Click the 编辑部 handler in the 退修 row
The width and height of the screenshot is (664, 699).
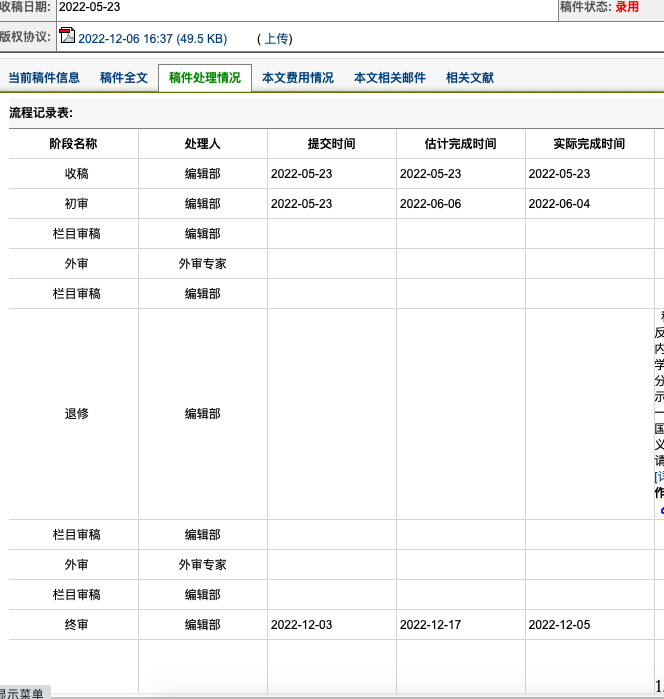click(x=202, y=414)
